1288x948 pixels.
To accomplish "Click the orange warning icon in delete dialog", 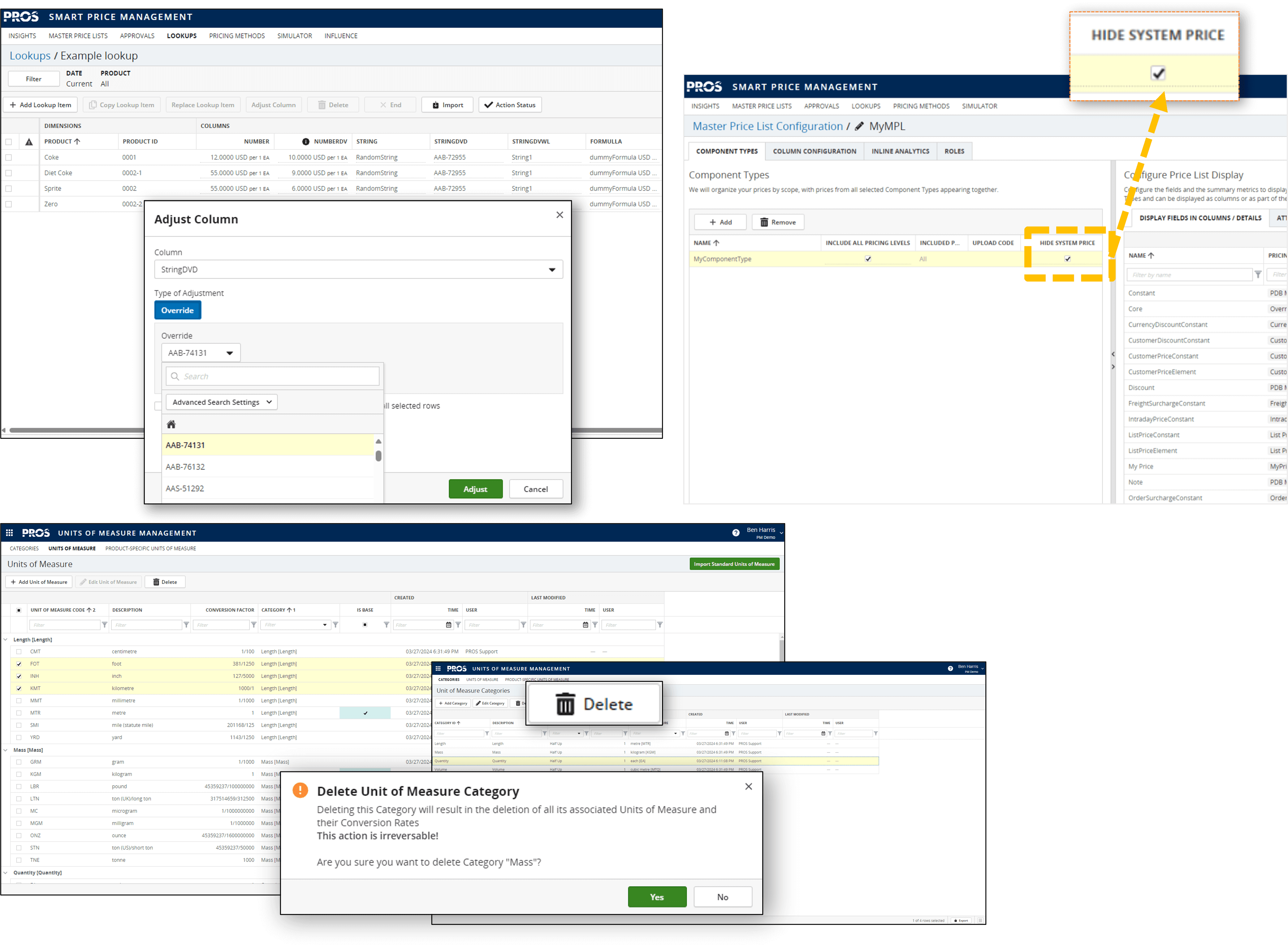I will 300,790.
